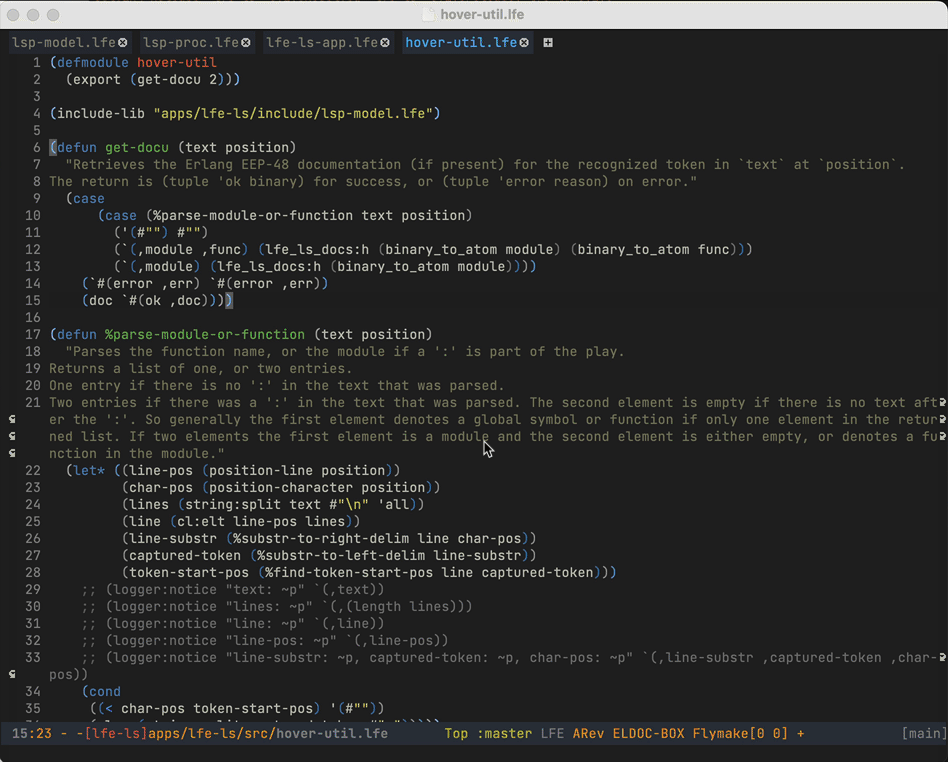The height and width of the screenshot is (762, 948).
Task: Click line number 1 in the gutter
Action: coord(37,62)
